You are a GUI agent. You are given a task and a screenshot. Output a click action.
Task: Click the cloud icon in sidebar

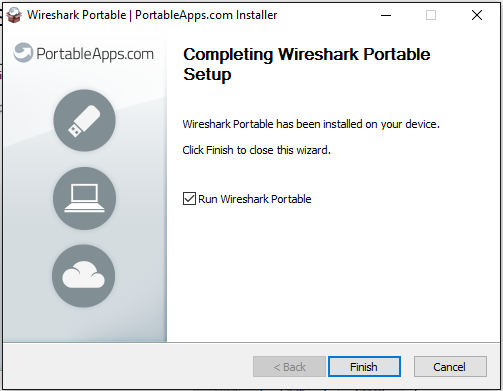84,276
